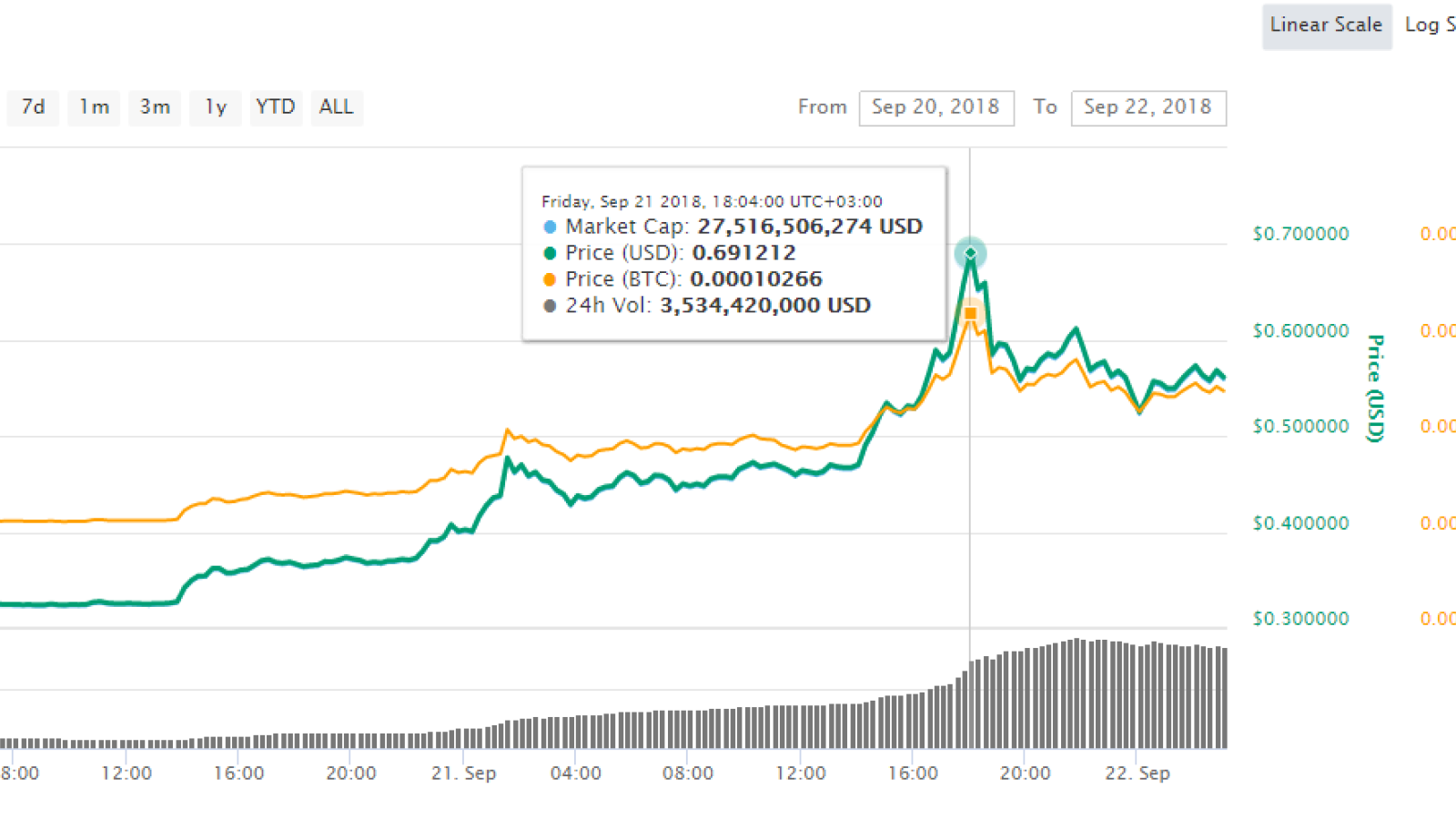Click the 16:00 label left of 21. Sep
This screenshot has width=1456, height=819.
tap(238, 773)
